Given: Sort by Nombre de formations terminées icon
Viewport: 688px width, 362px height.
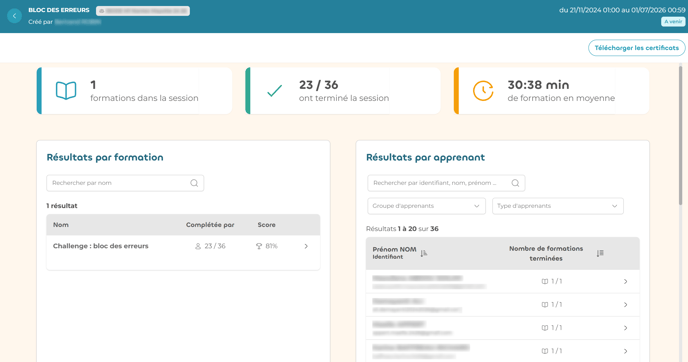Looking at the screenshot, I should pyautogui.click(x=600, y=253).
